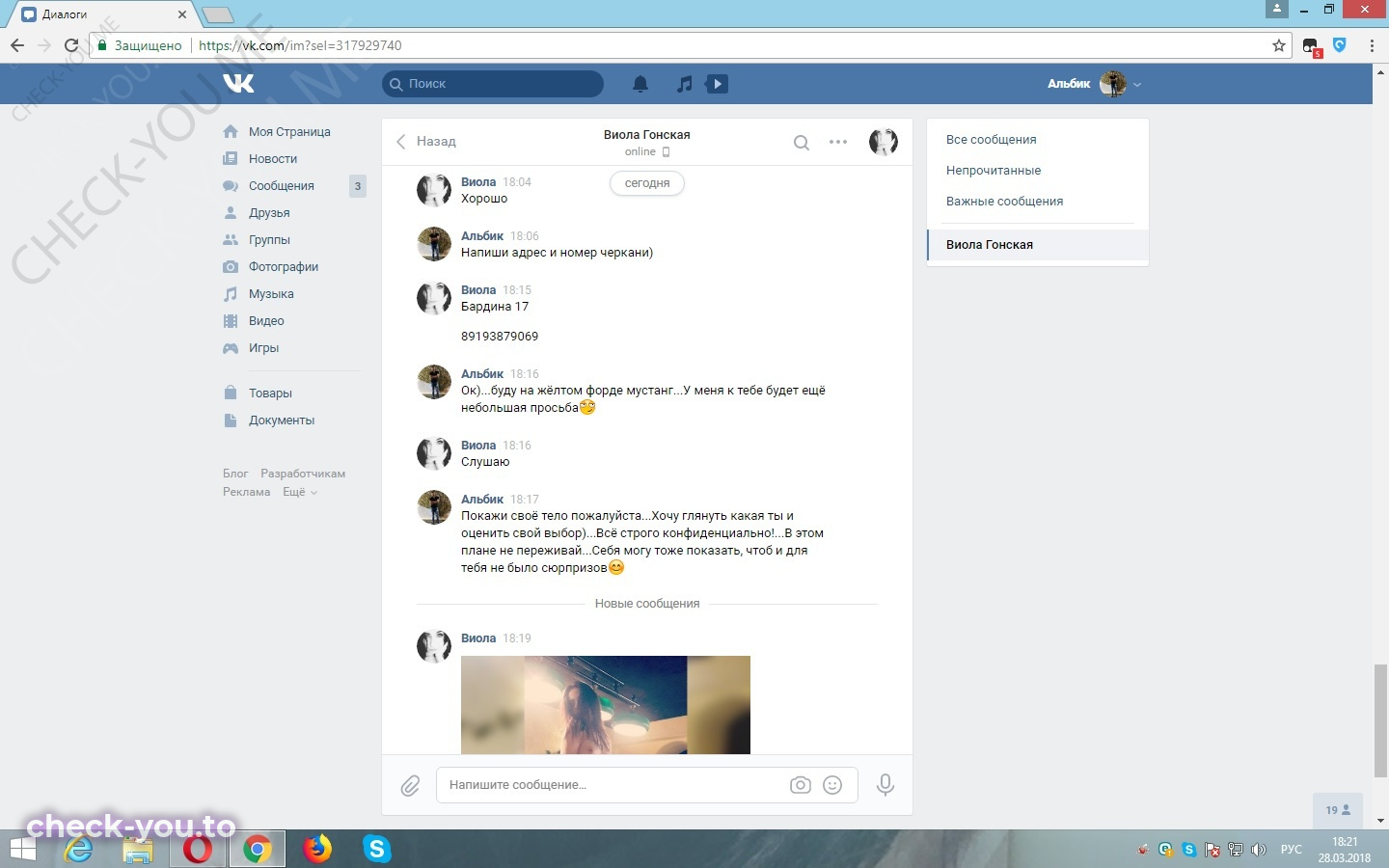Click Виола avatar in chat header
Screen dimensions: 1389x868
(884, 142)
